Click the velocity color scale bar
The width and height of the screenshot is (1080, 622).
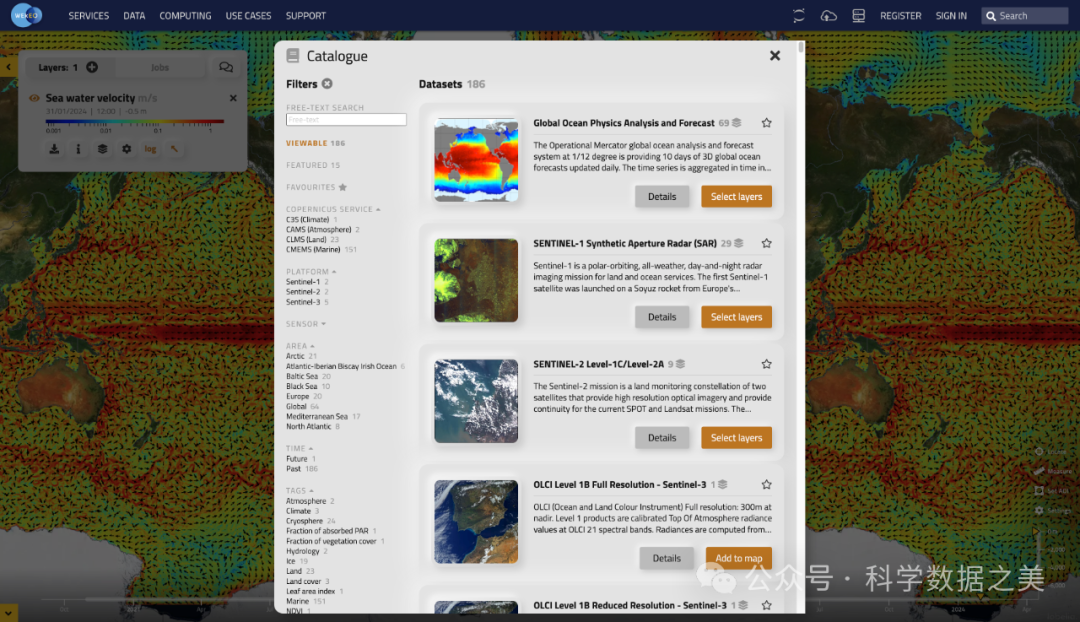134,122
